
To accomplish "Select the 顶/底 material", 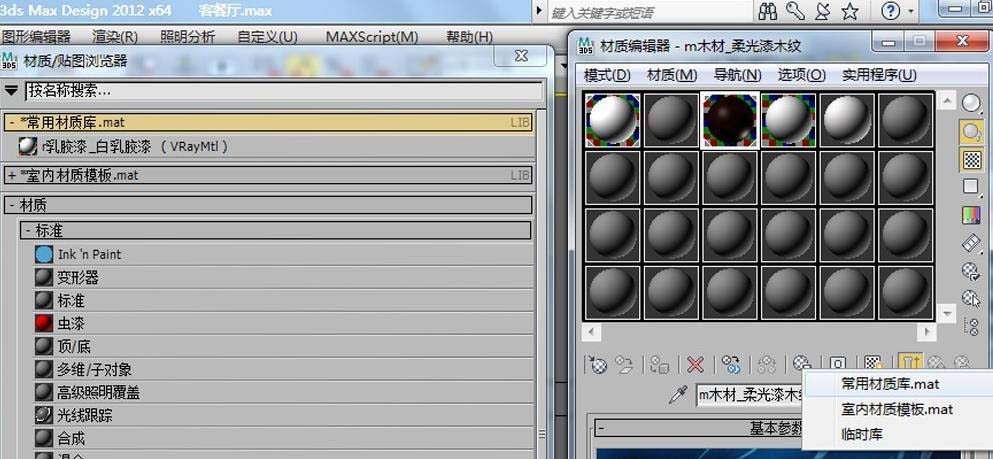I will coord(284,346).
